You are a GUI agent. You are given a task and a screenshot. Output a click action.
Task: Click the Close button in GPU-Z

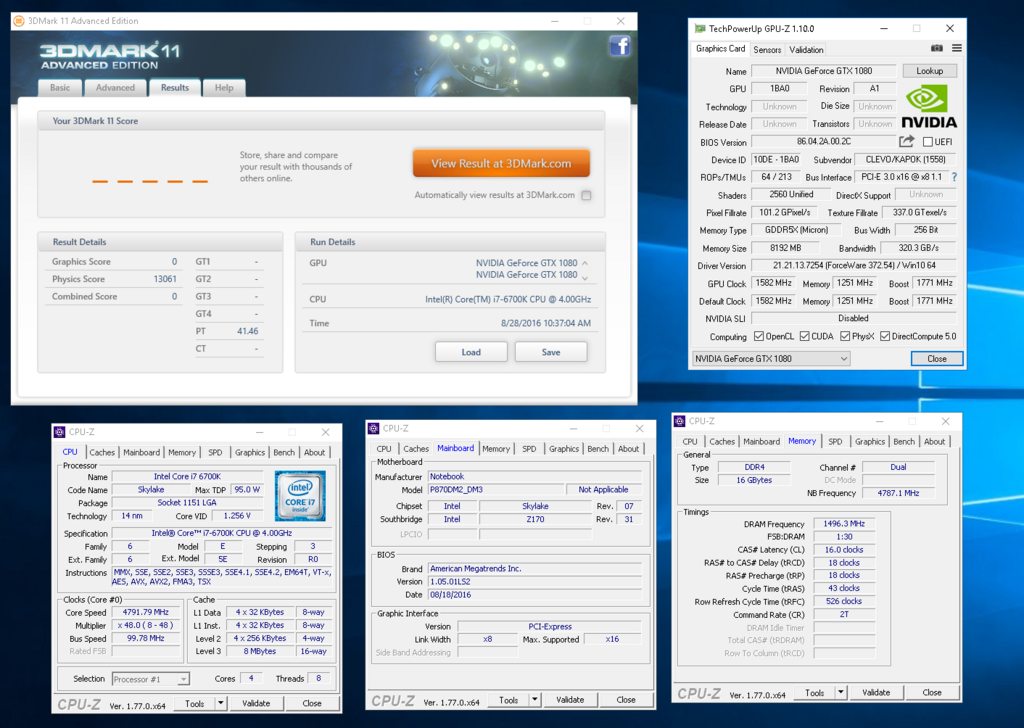(936, 358)
